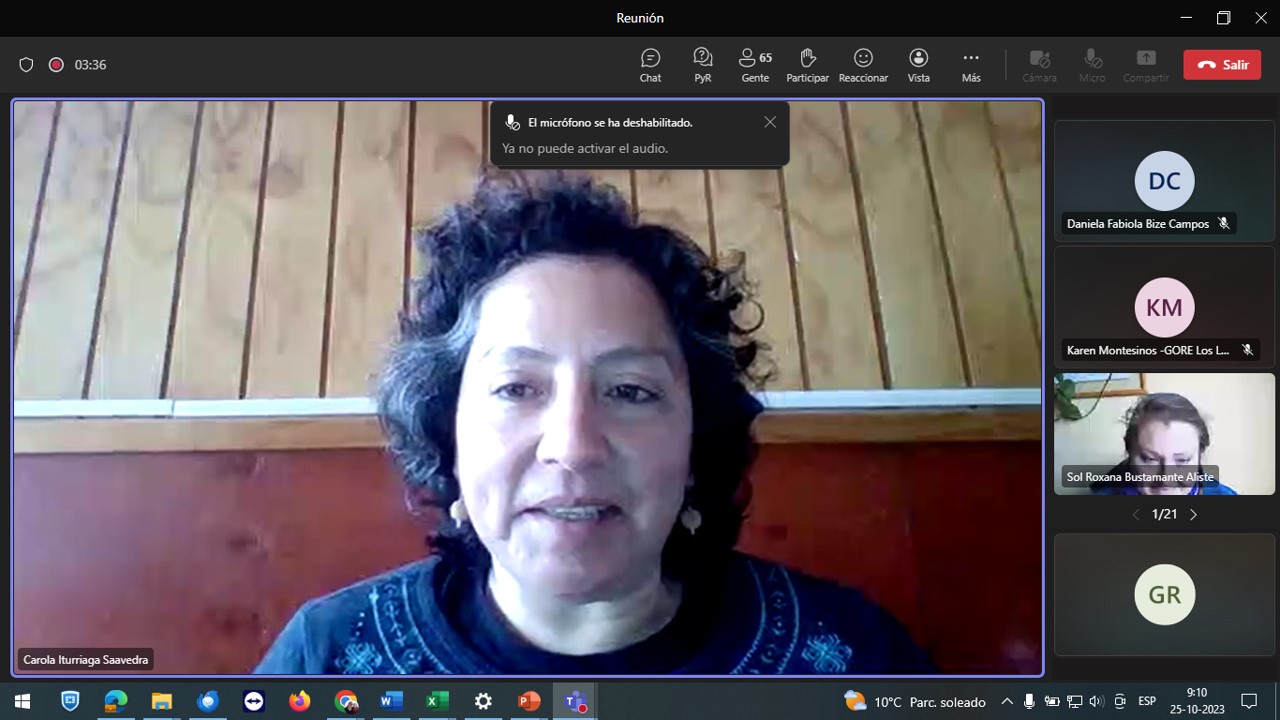
Task: Click the tray microphone icon
Action: point(1029,701)
